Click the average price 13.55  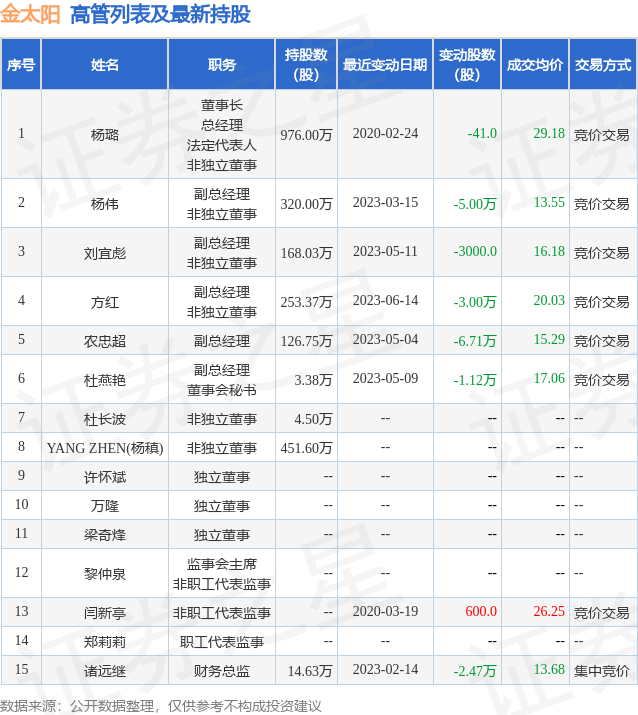point(549,202)
